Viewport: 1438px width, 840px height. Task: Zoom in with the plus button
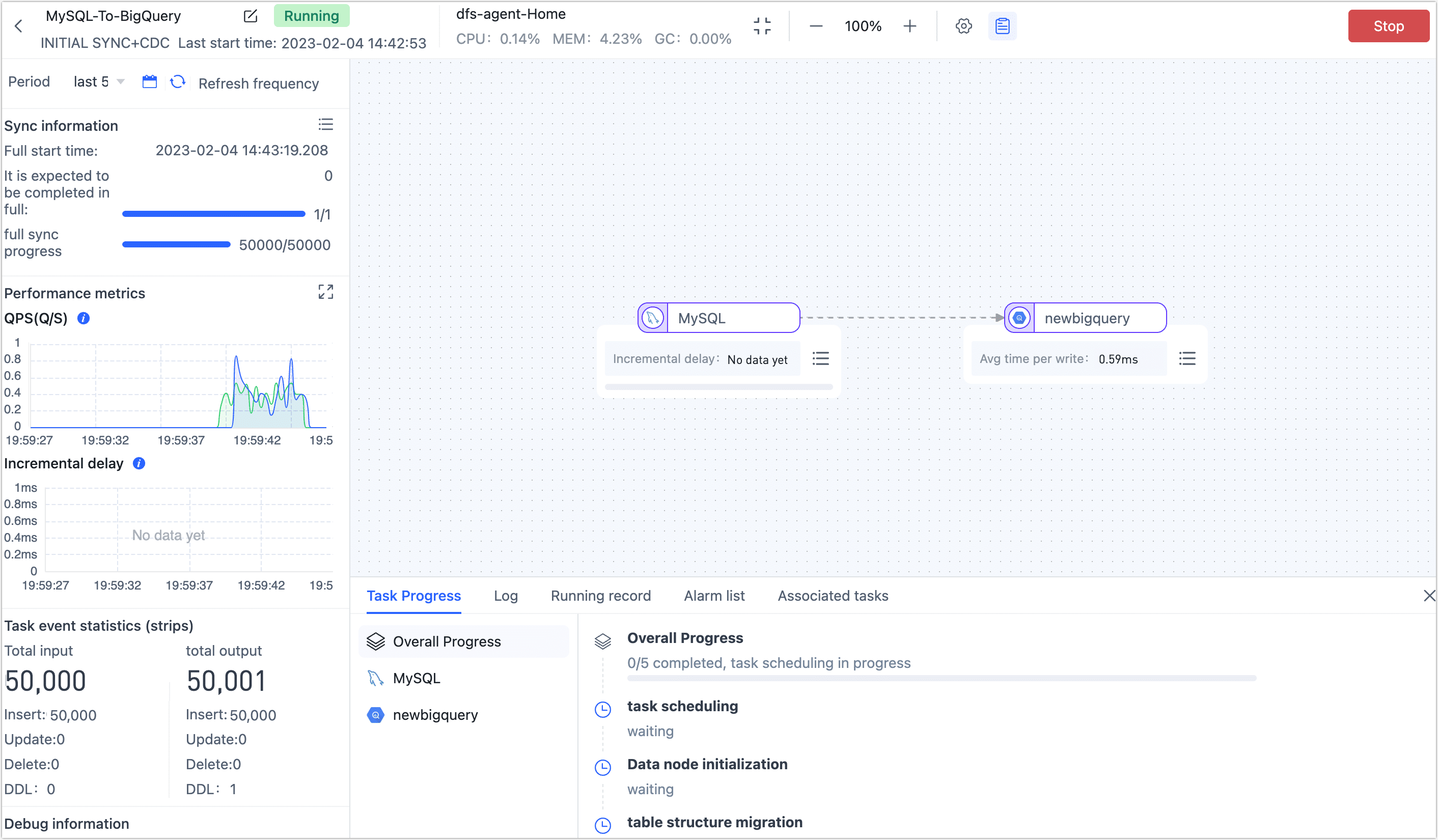pos(909,26)
